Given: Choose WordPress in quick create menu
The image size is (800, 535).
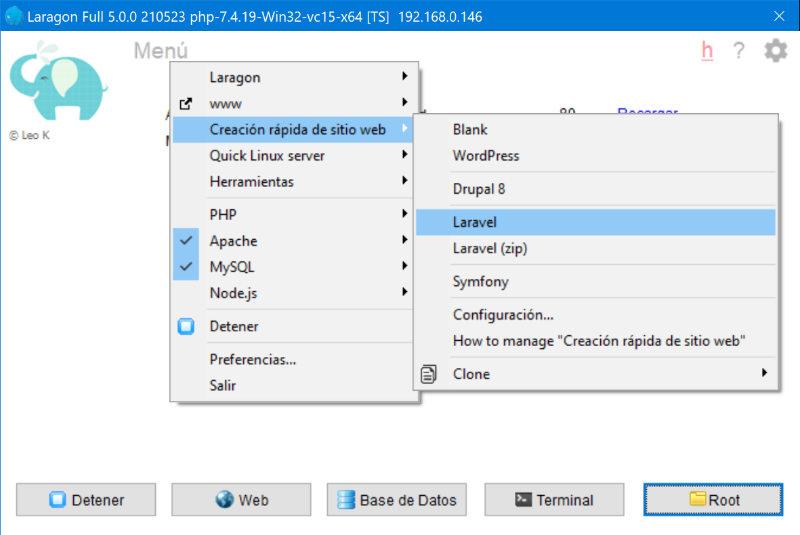Looking at the screenshot, I should (595, 156).
